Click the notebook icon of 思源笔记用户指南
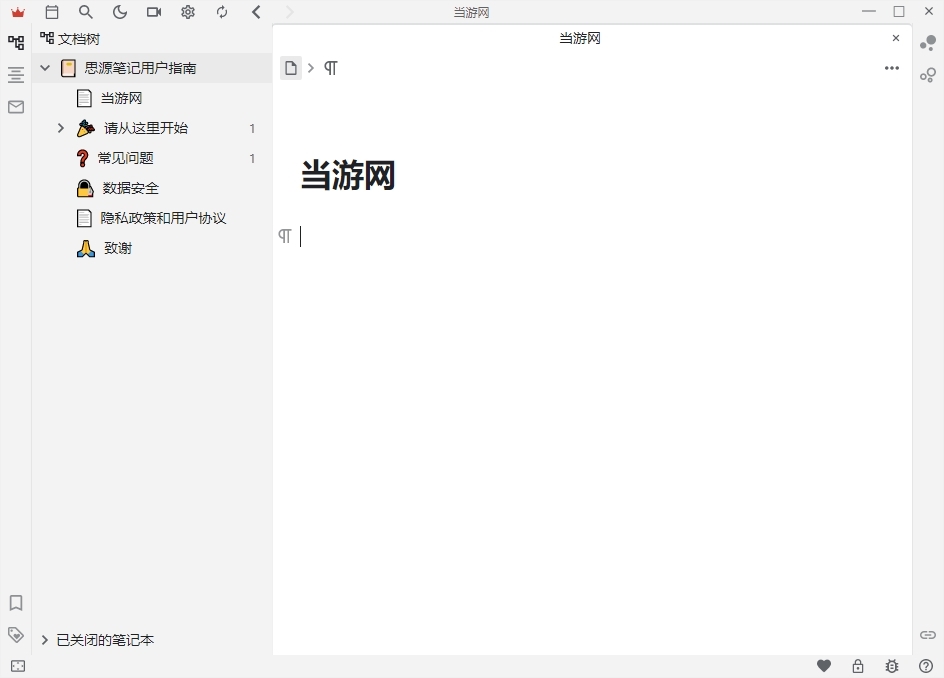Screen dimensions: 944x678 click(69, 68)
